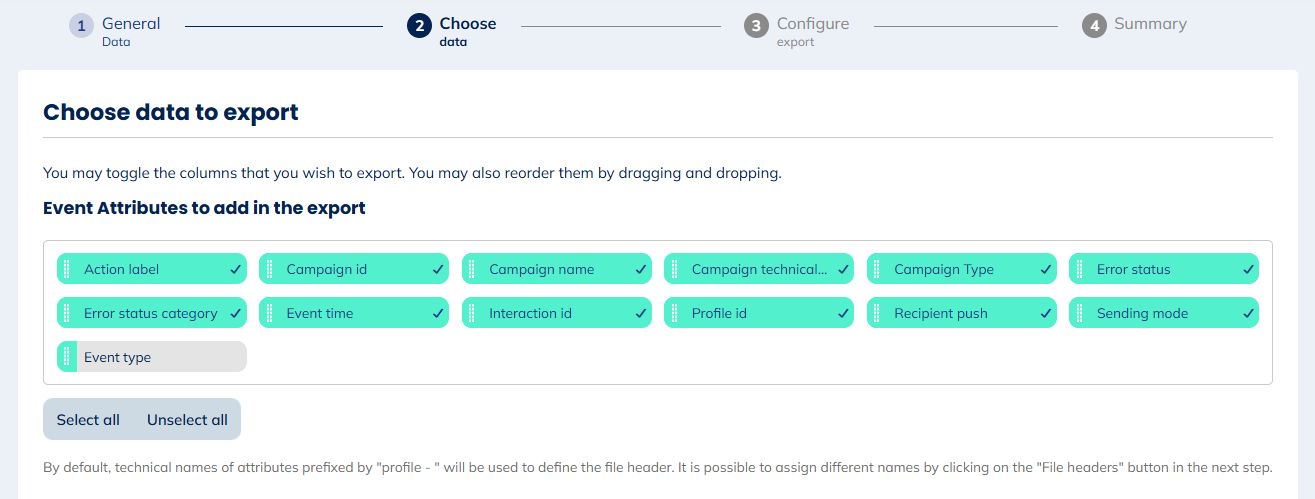Click drag handle icon on Campaign id chip
The height and width of the screenshot is (499, 1315).
coord(269,269)
